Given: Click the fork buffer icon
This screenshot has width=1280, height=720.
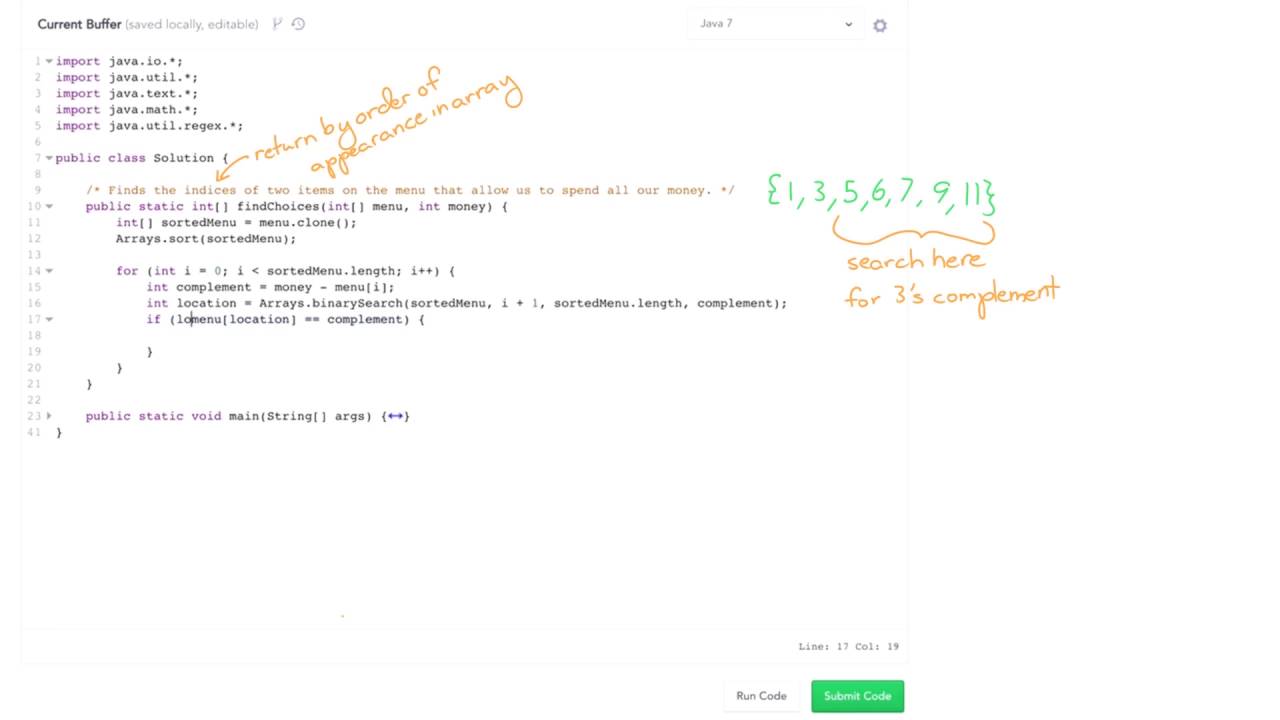Looking at the screenshot, I should click(x=278, y=24).
